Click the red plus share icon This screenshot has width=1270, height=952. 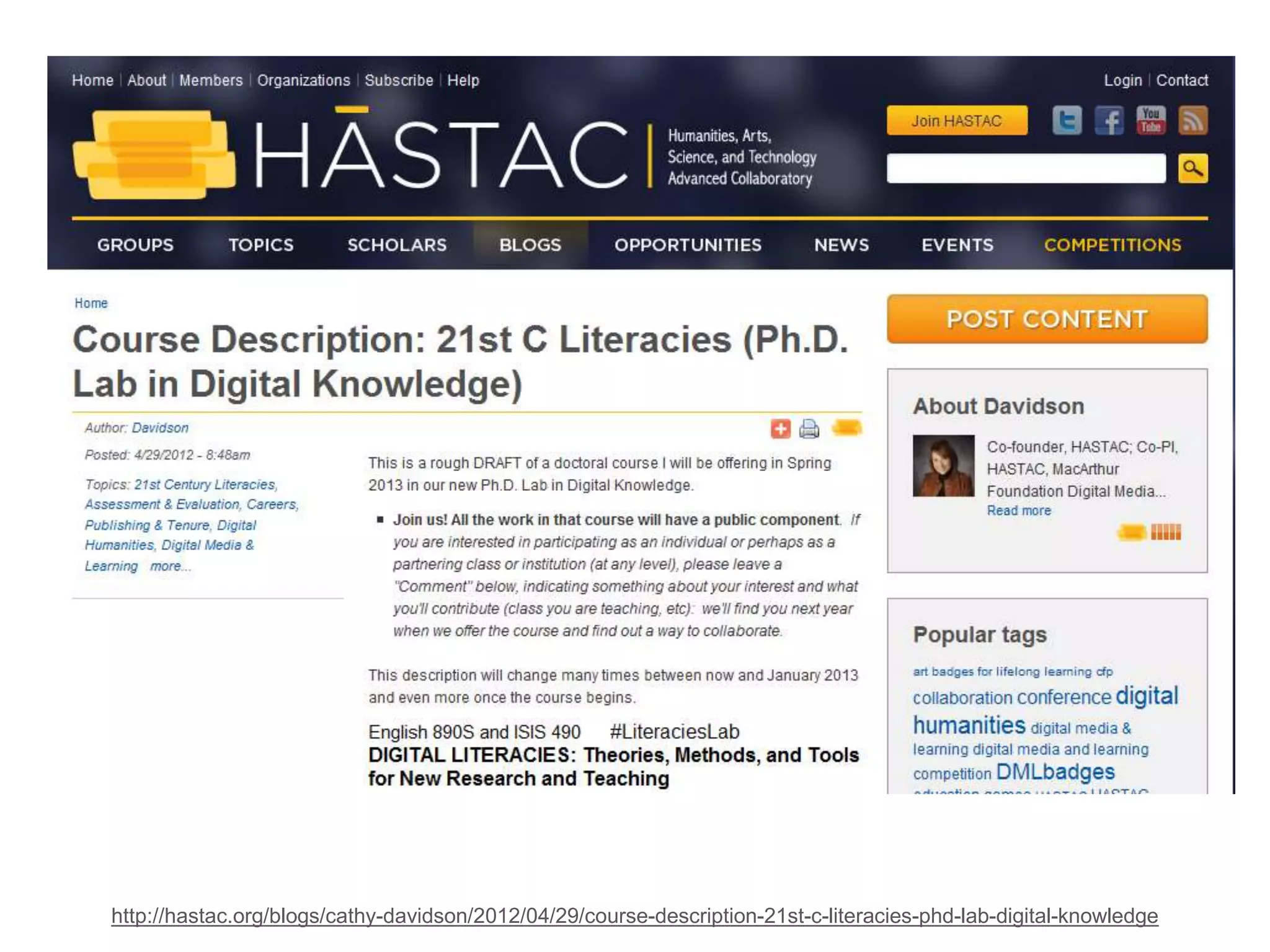pos(780,428)
